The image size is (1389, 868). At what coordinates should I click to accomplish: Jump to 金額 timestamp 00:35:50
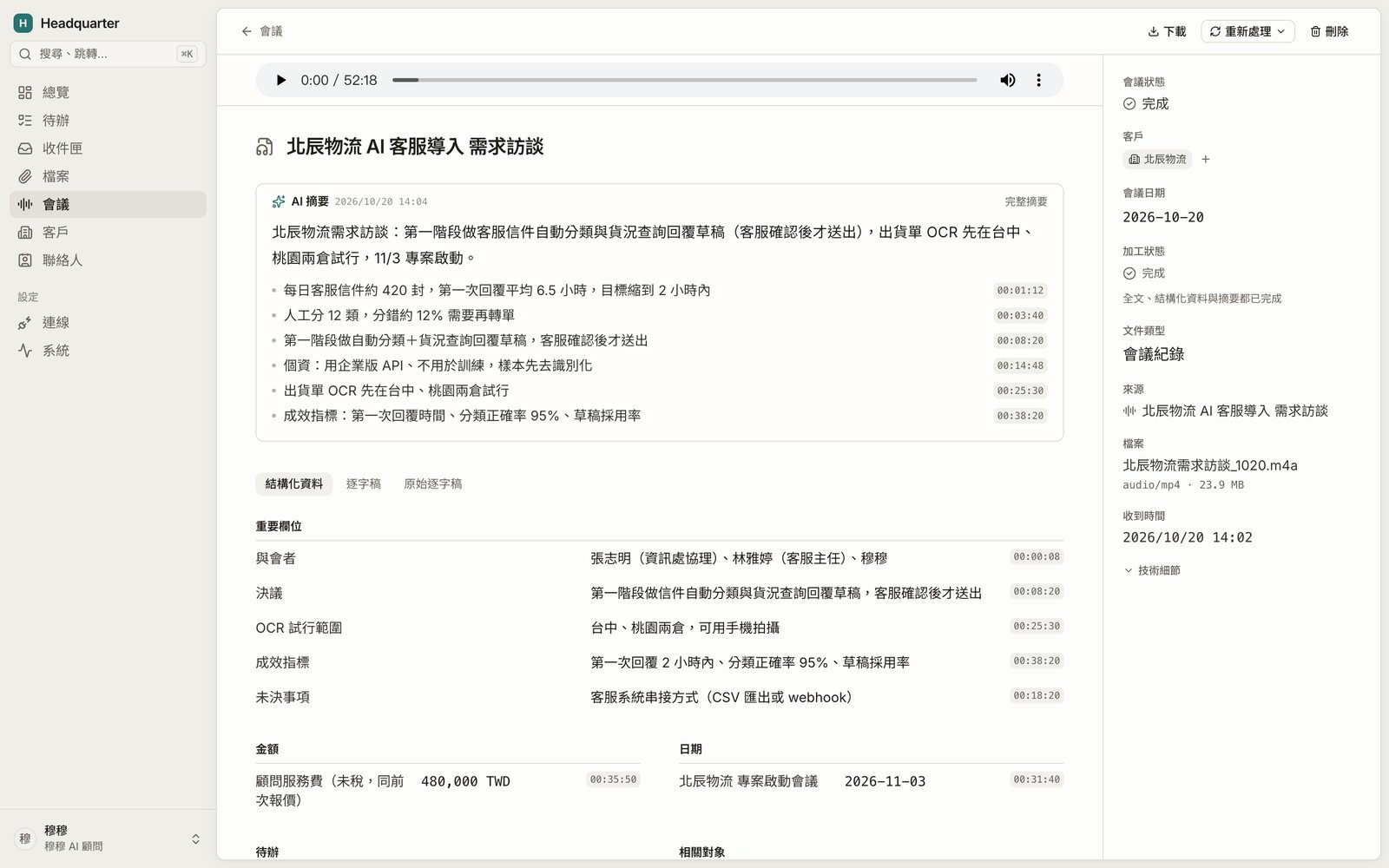(x=613, y=779)
